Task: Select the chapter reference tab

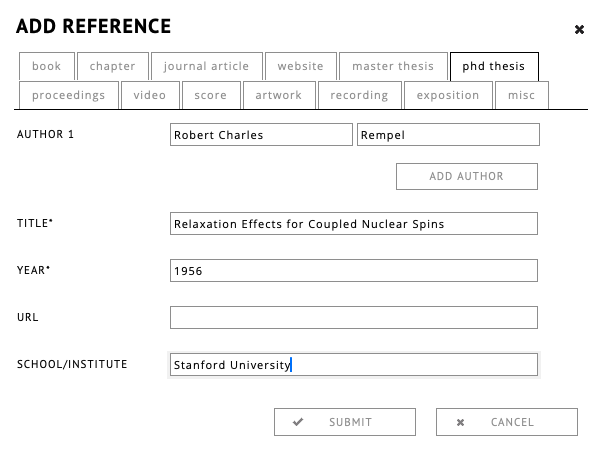Action: (x=112, y=66)
